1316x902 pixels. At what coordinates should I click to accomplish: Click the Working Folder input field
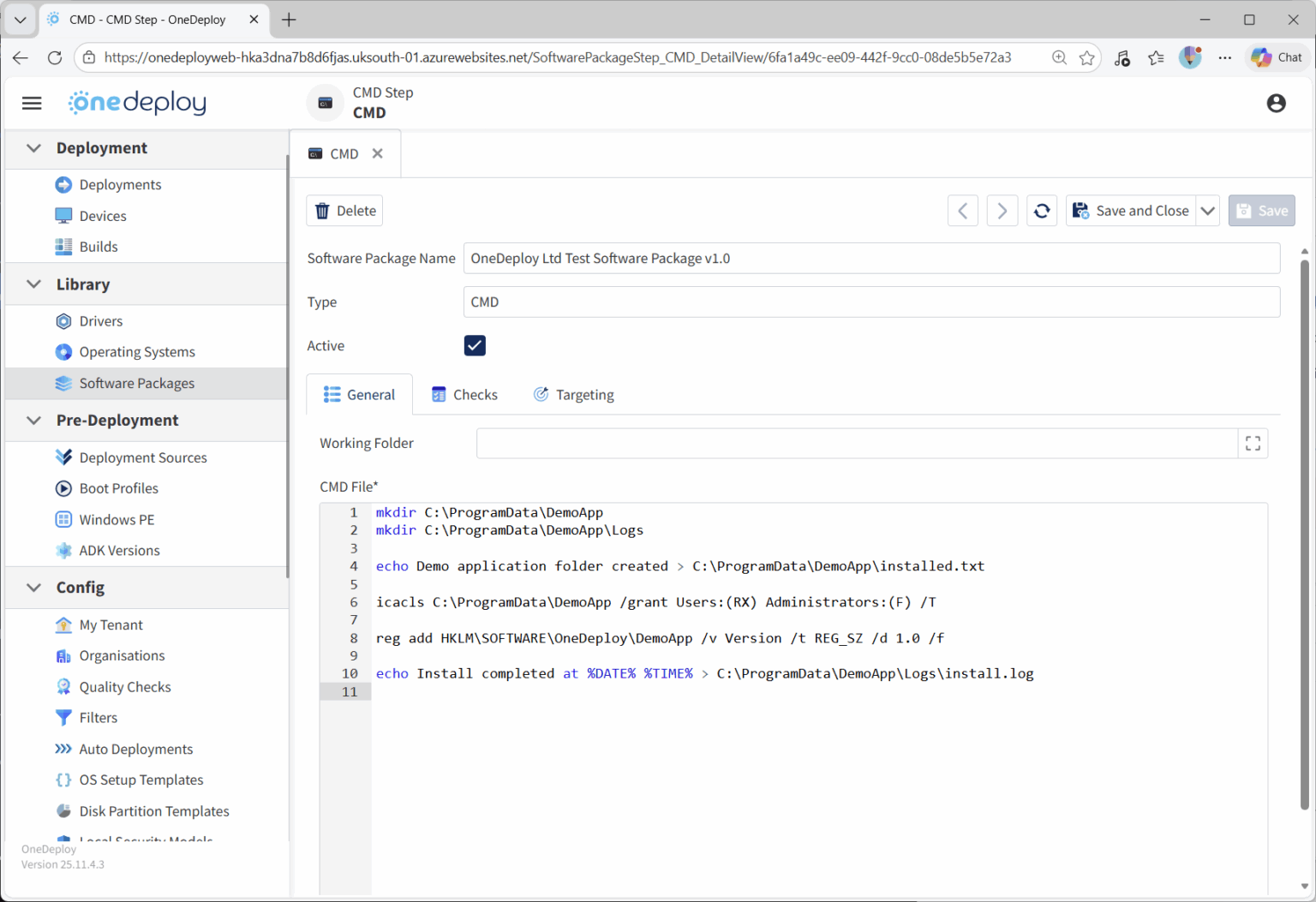(857, 443)
